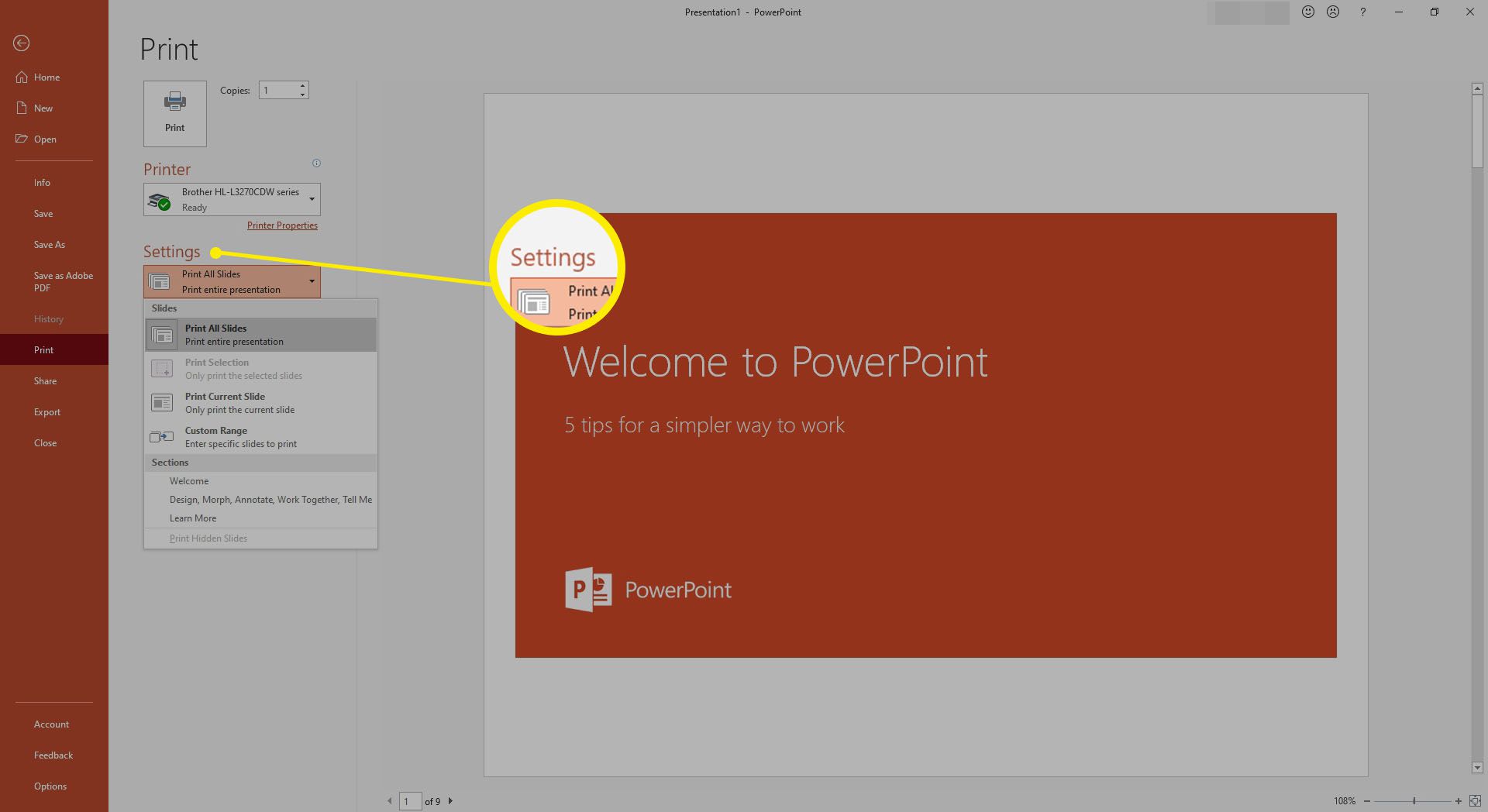Choose Custom Range option
This screenshot has width=1488, height=812.
pos(260,437)
